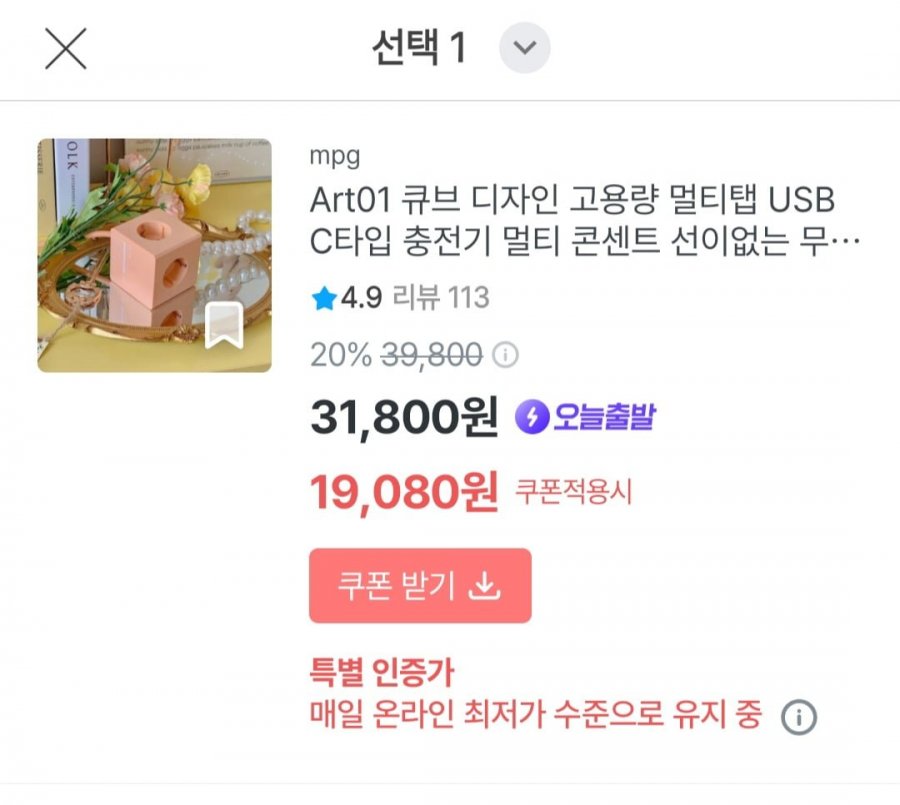Tap the 쿠폰적용시 label
Screen dimensions: 900x805
tap(574, 492)
